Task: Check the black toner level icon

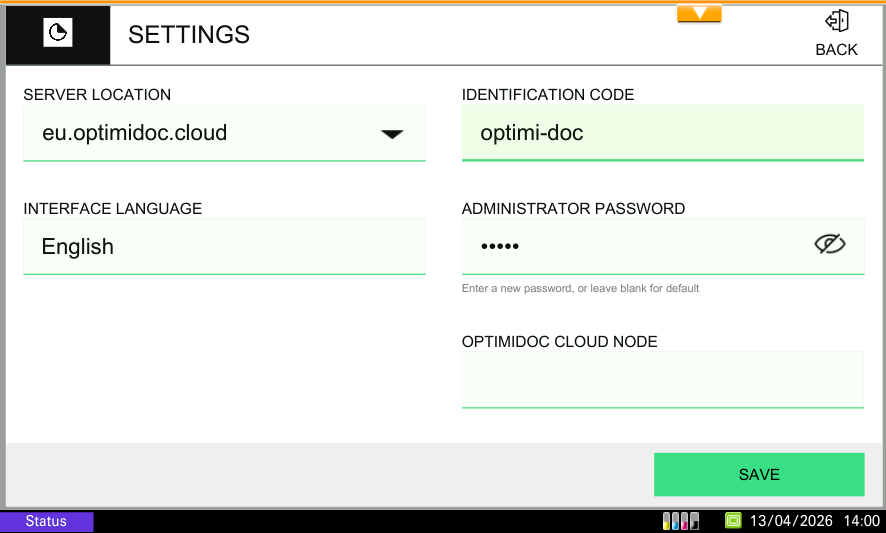Action: click(x=694, y=521)
